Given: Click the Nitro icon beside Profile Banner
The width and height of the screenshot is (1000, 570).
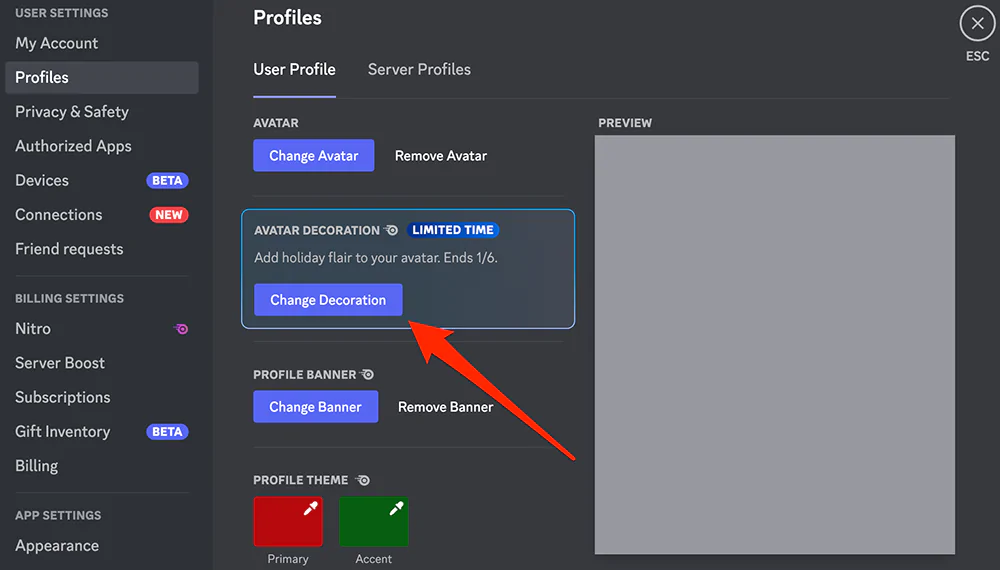Looking at the screenshot, I should (x=367, y=374).
